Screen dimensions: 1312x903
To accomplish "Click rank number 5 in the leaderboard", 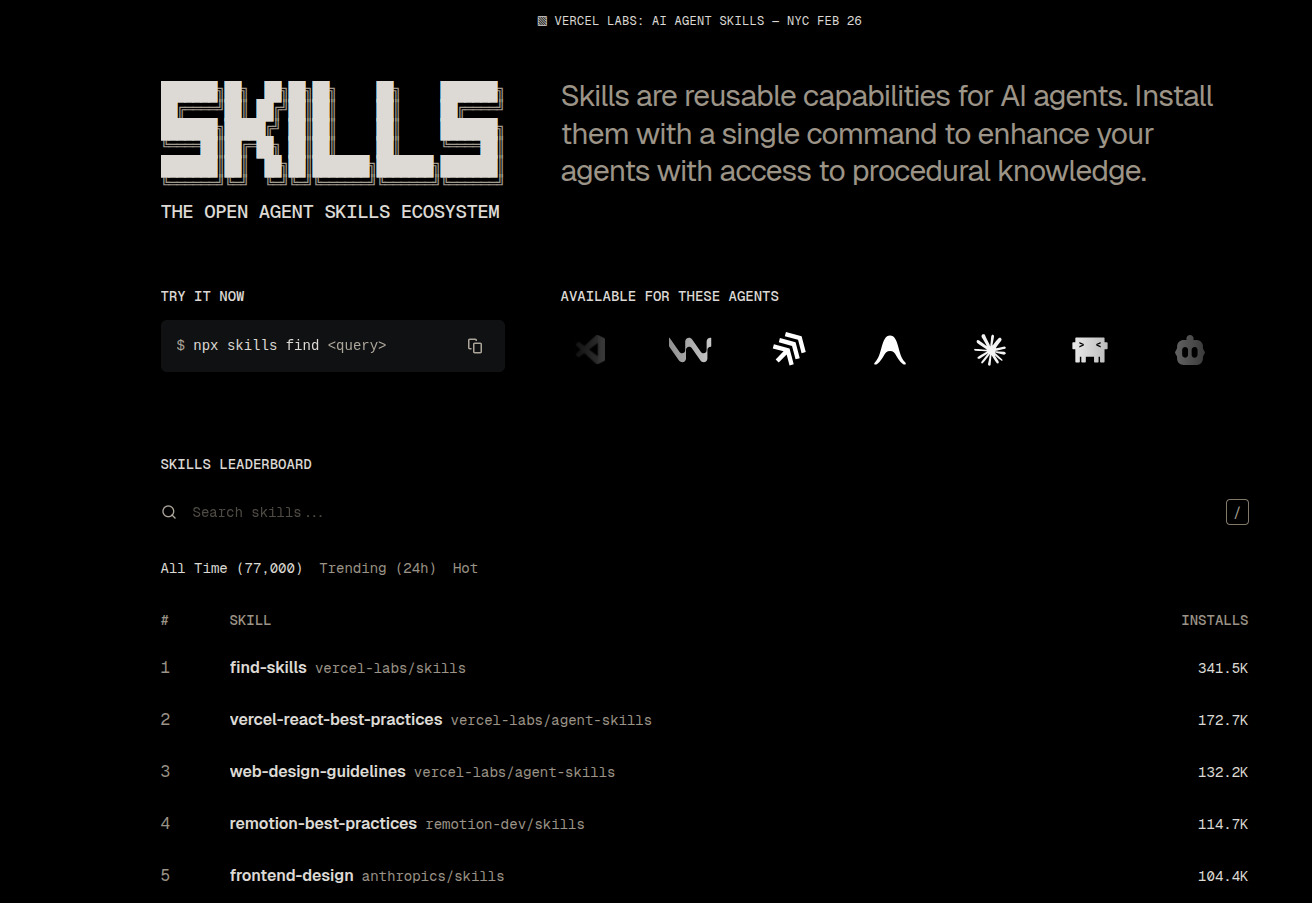I will point(165,875).
